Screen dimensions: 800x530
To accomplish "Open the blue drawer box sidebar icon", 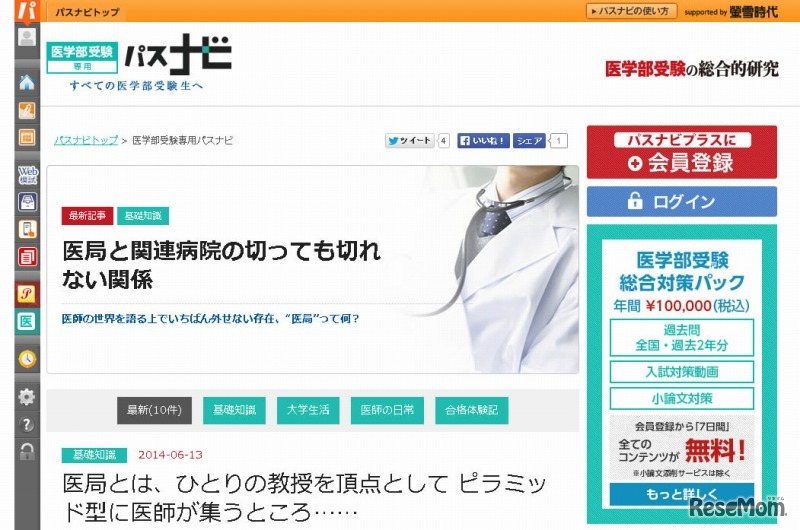I will coord(27,202).
